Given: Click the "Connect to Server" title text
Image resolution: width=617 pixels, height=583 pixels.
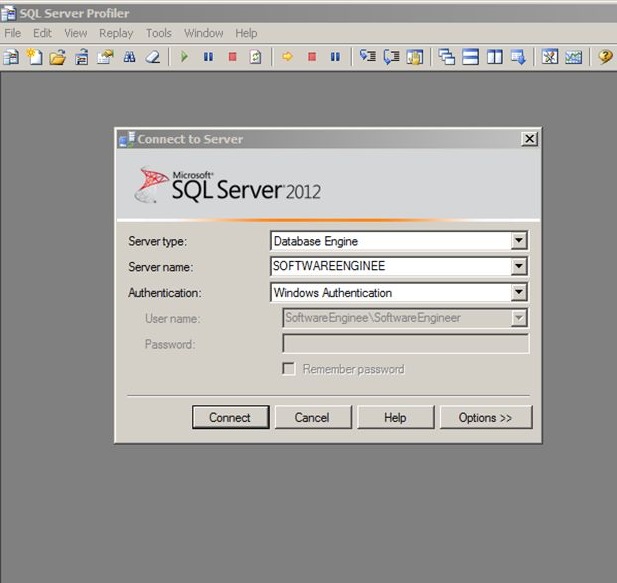Looking at the screenshot, I should tap(190, 139).
